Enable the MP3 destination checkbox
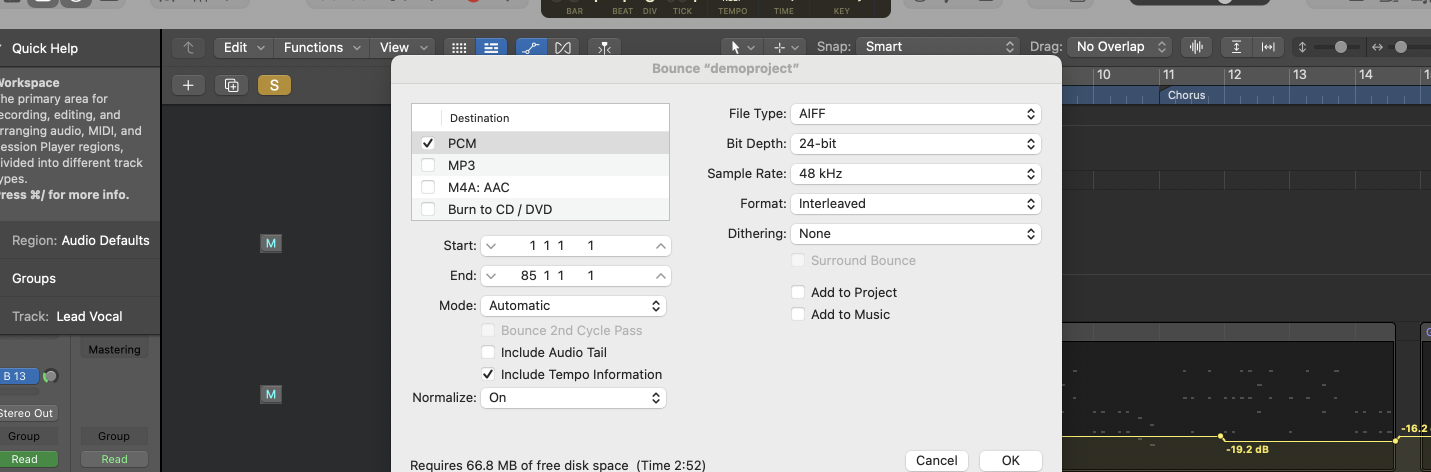This screenshot has width=1431, height=472. click(x=428, y=165)
